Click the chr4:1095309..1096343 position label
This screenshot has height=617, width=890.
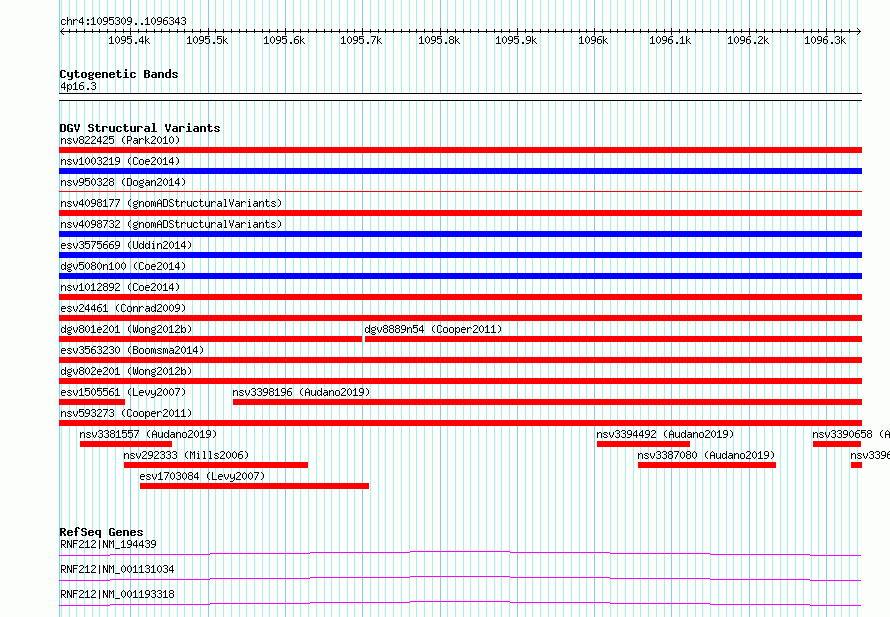[x=123, y=21]
